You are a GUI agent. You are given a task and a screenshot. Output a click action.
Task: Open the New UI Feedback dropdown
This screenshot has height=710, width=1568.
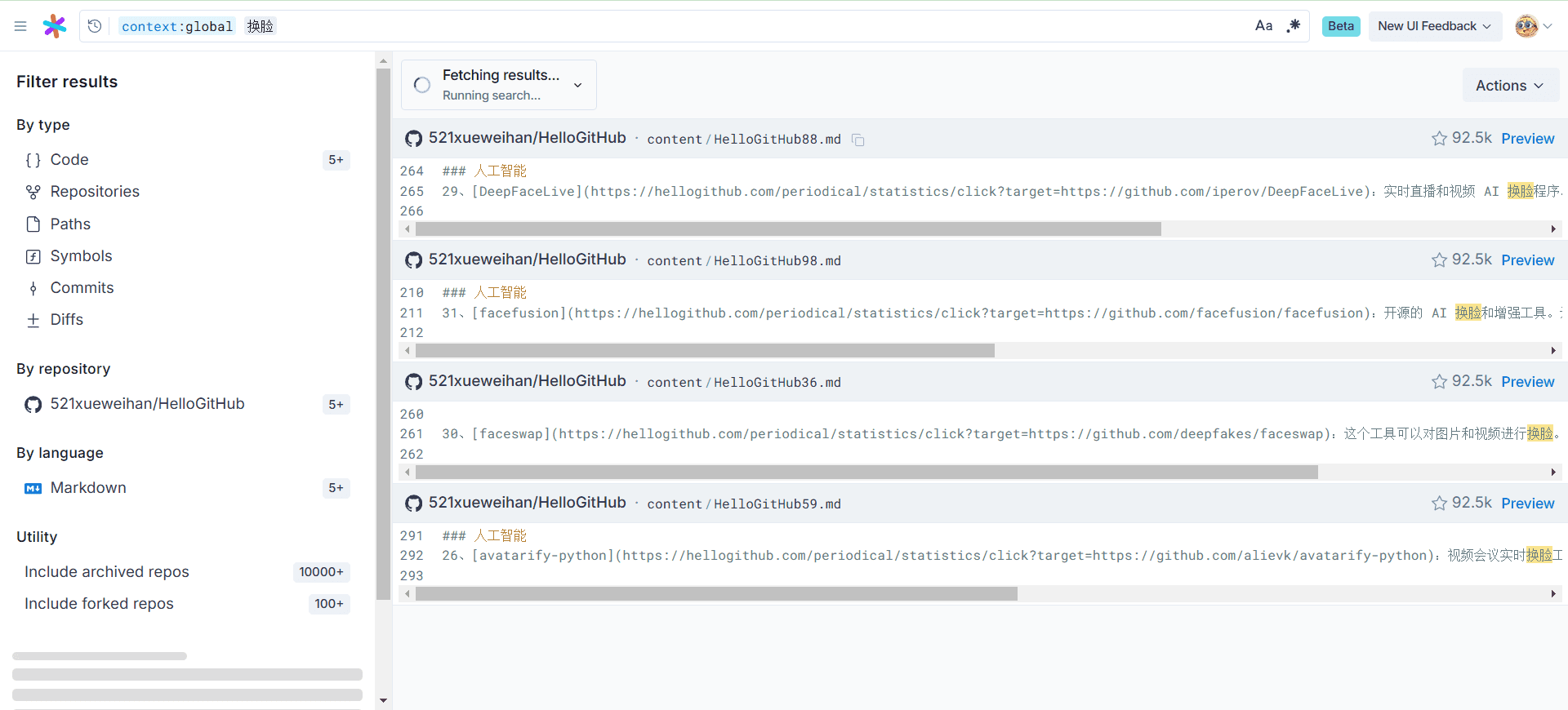coord(1434,26)
